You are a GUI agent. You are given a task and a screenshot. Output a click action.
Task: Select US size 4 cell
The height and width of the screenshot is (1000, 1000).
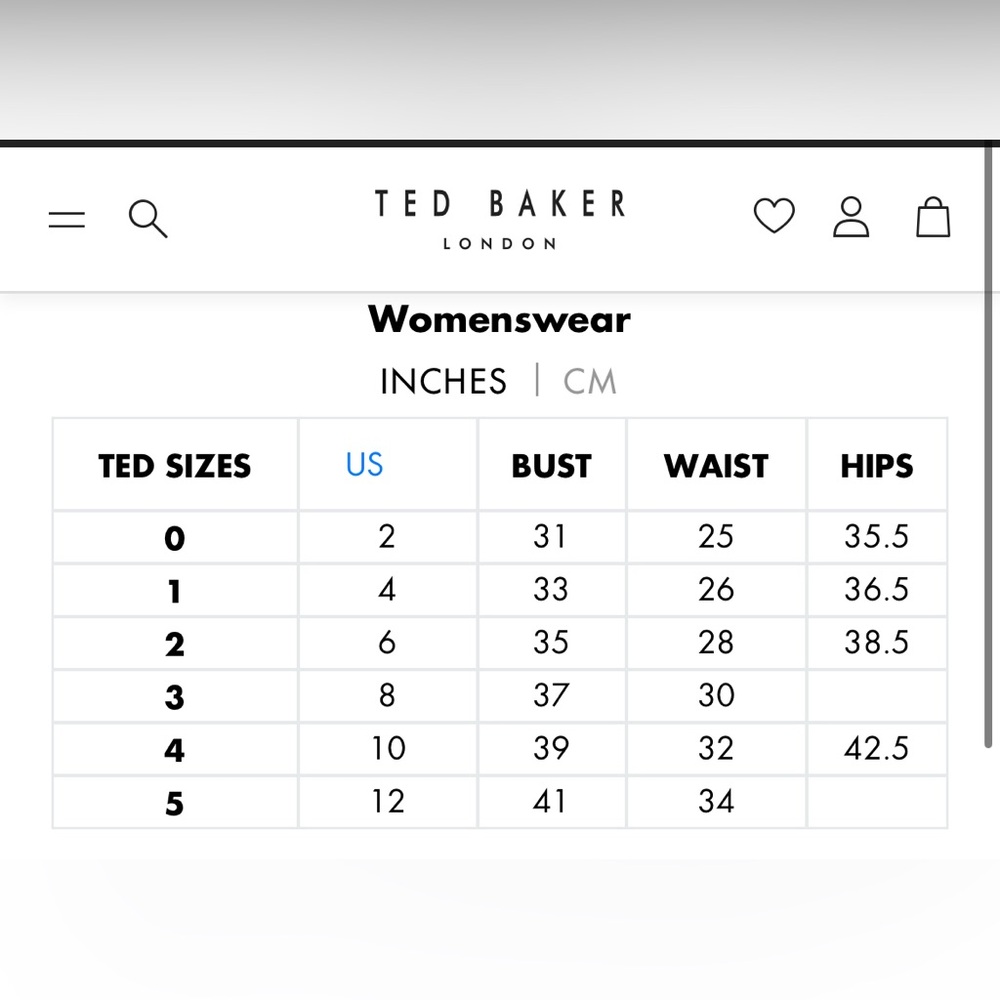[387, 589]
